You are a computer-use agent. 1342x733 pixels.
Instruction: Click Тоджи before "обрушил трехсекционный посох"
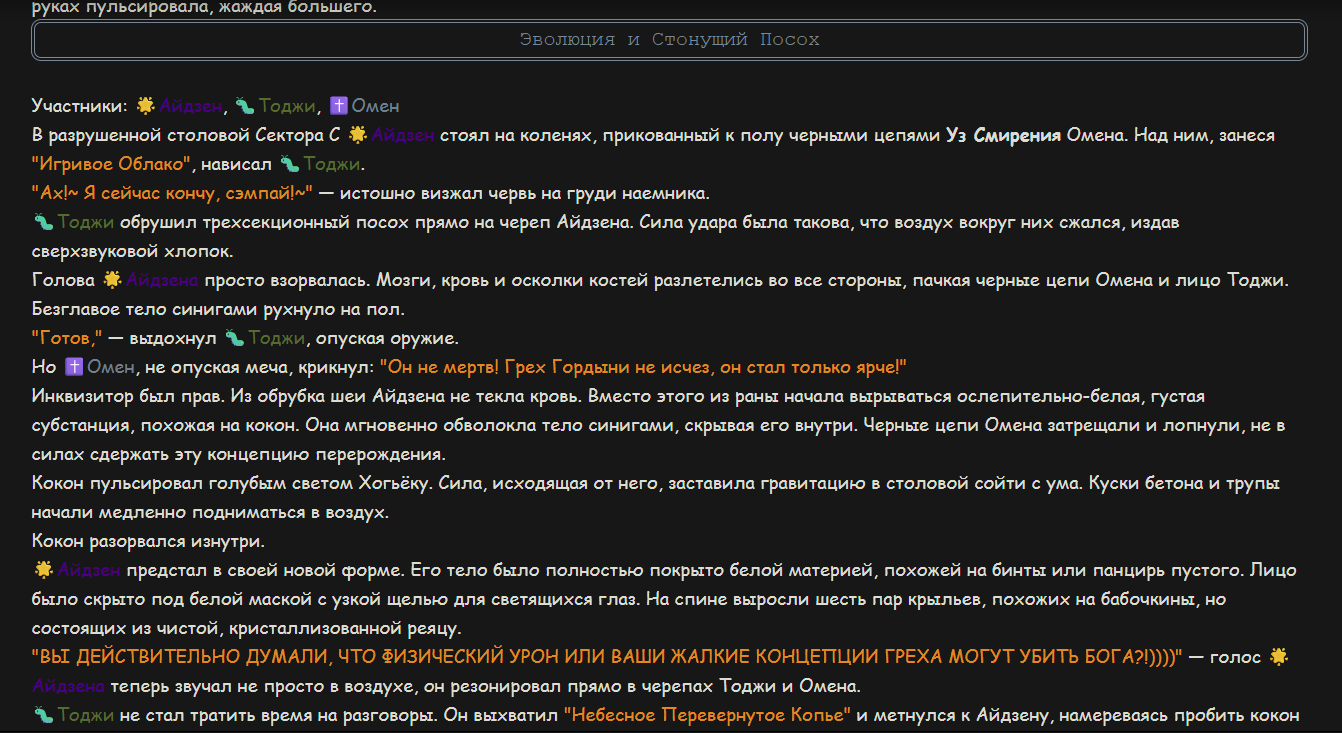(84, 222)
